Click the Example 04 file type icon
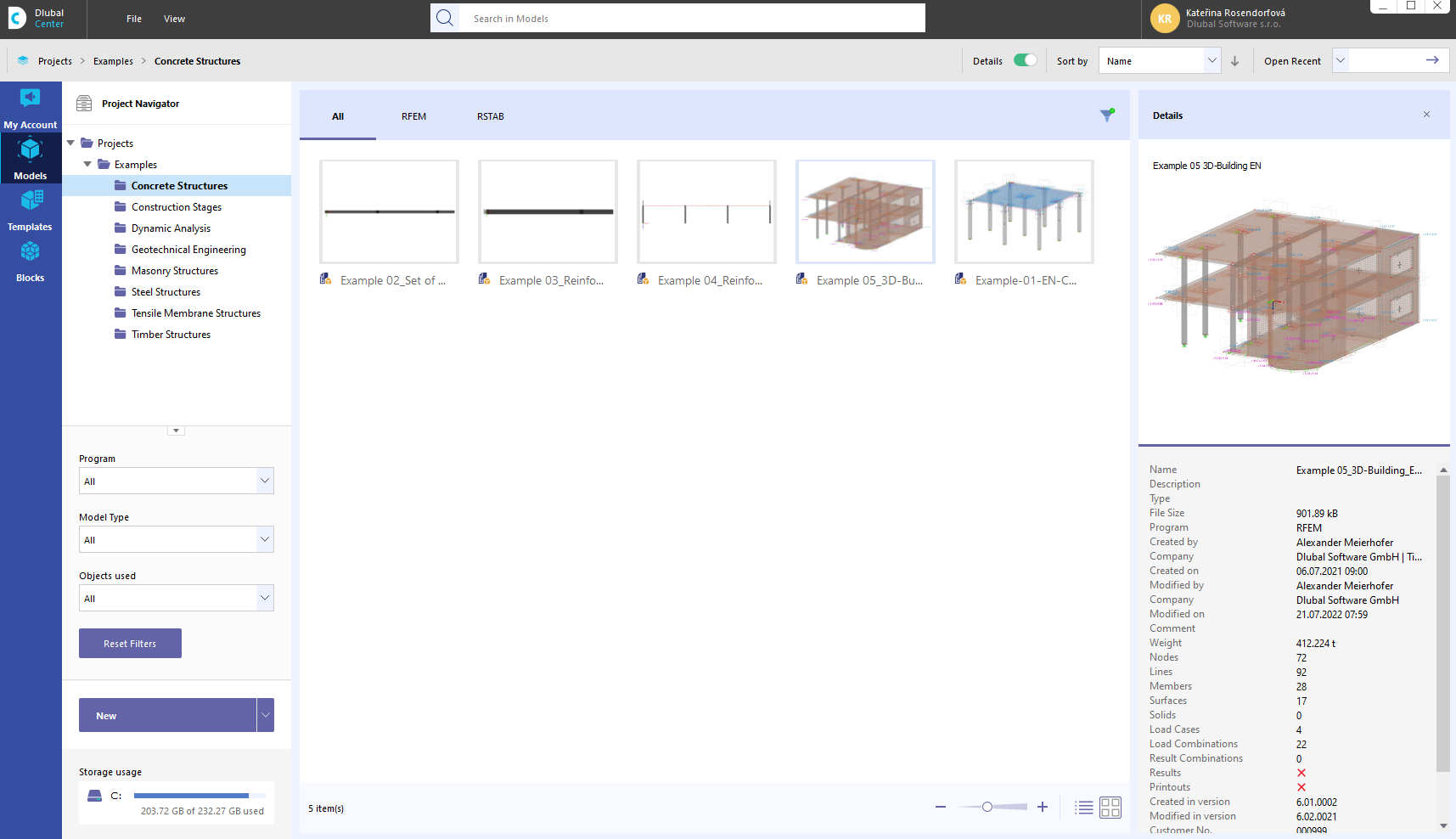Image resolution: width=1456 pixels, height=839 pixels. pyautogui.click(x=643, y=279)
